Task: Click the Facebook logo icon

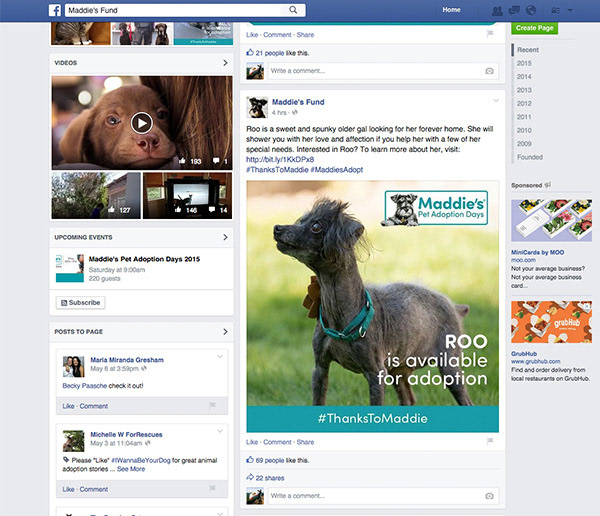Action: 55,10
